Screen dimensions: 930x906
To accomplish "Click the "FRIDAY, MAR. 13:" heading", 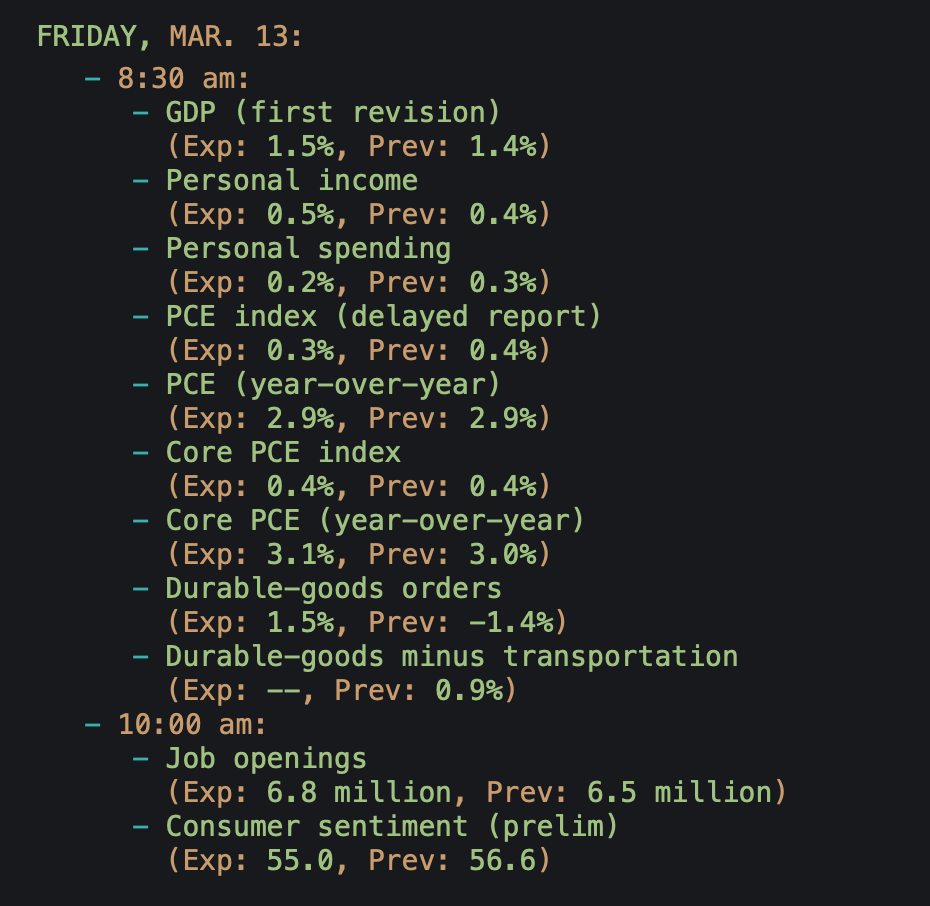I will 170,37.
